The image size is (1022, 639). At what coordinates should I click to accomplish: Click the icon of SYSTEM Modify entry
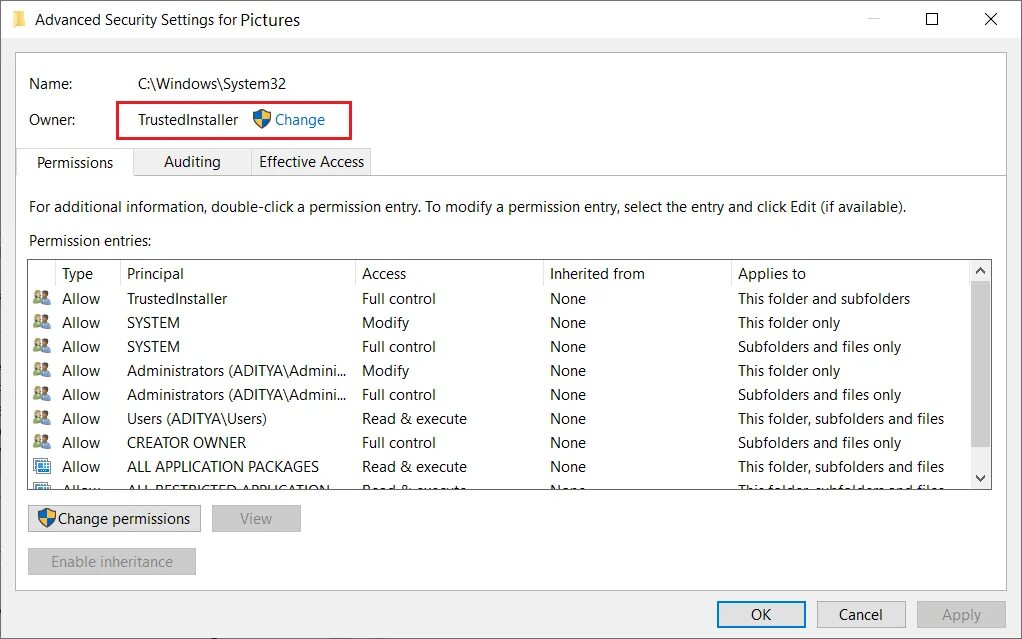[42, 322]
